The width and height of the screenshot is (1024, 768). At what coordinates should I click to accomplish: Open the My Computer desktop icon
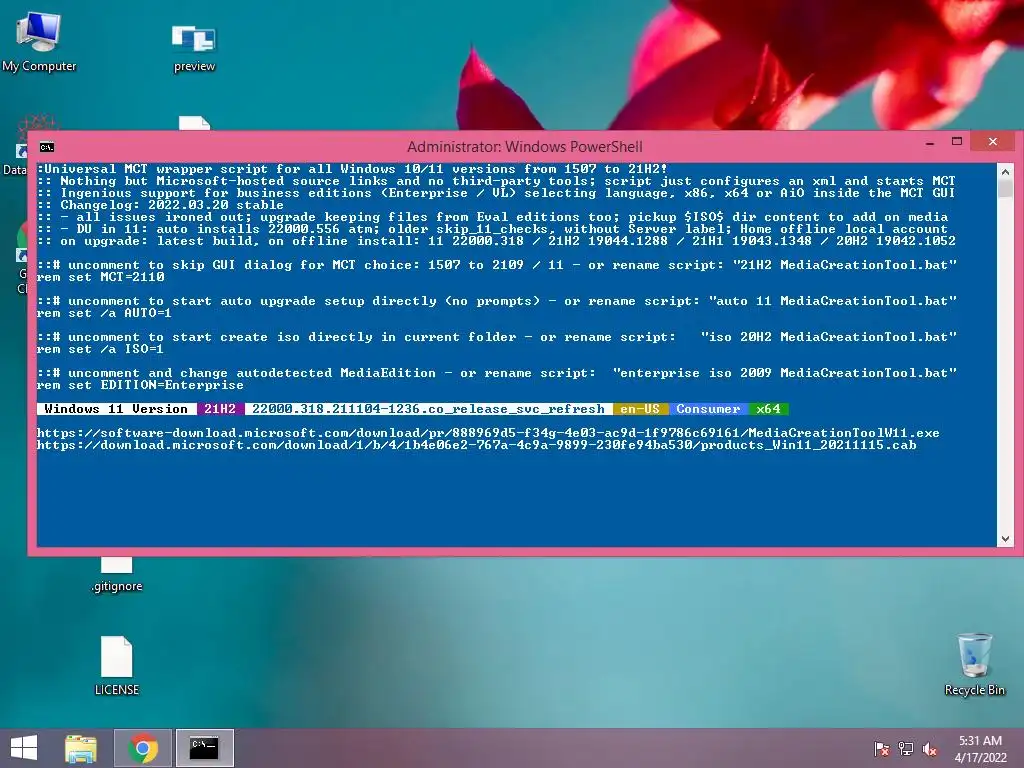tap(39, 41)
